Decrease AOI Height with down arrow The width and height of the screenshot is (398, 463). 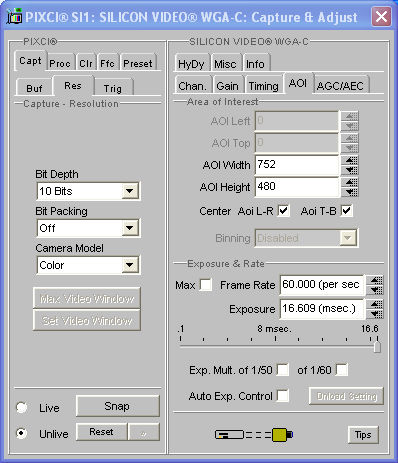click(350, 192)
